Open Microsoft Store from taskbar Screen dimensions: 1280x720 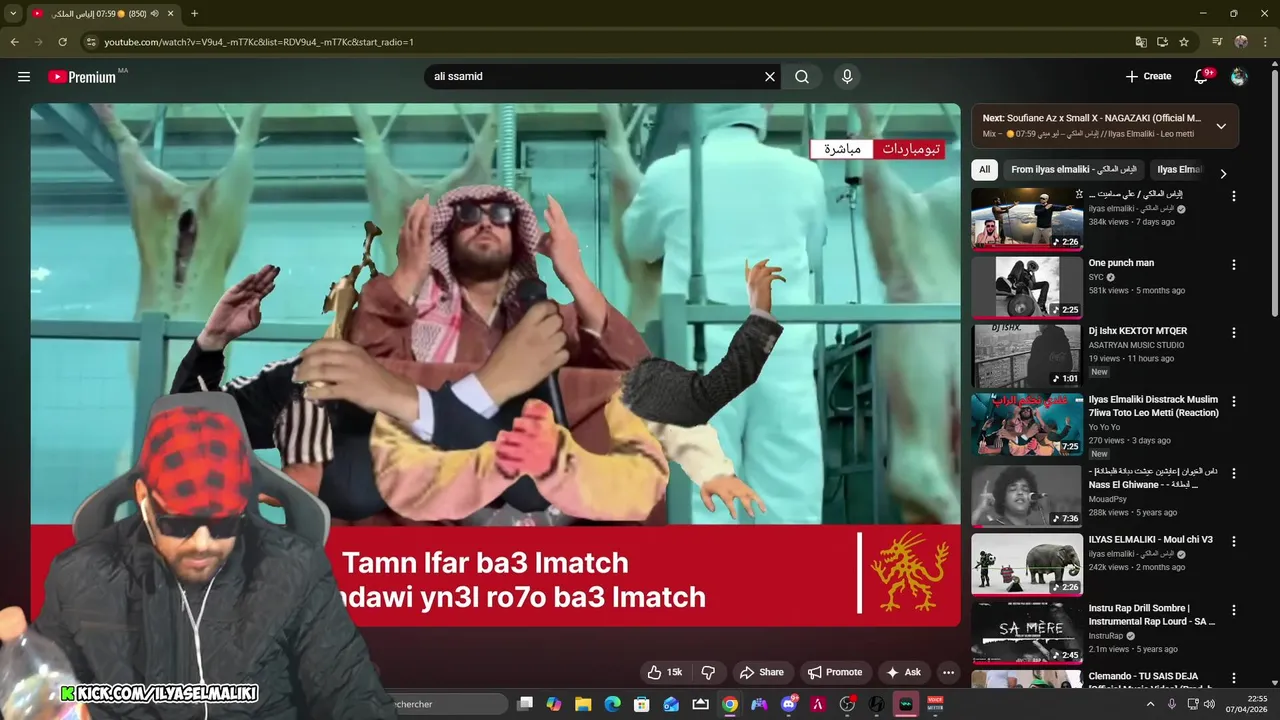tap(642, 704)
